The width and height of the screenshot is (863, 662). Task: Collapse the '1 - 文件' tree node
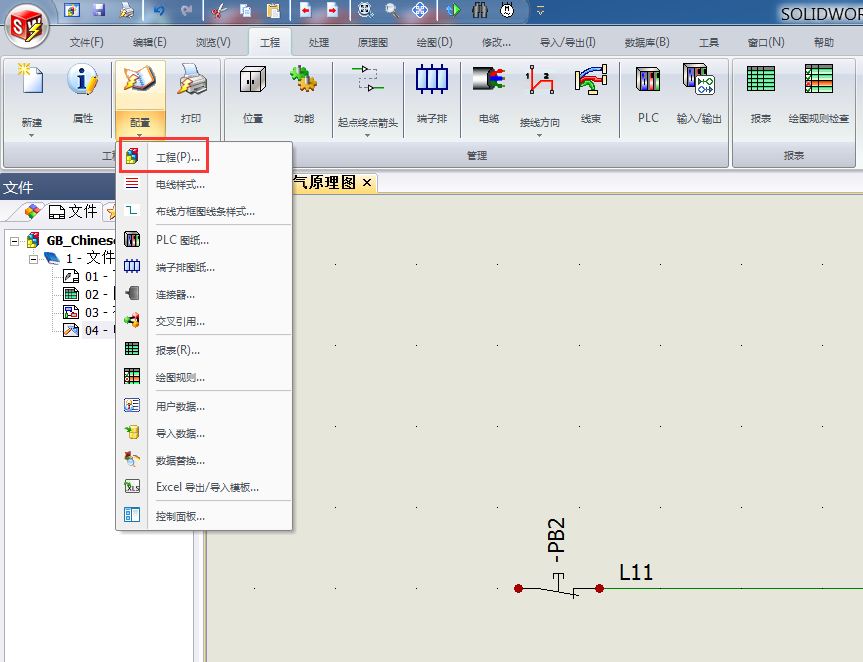34,258
